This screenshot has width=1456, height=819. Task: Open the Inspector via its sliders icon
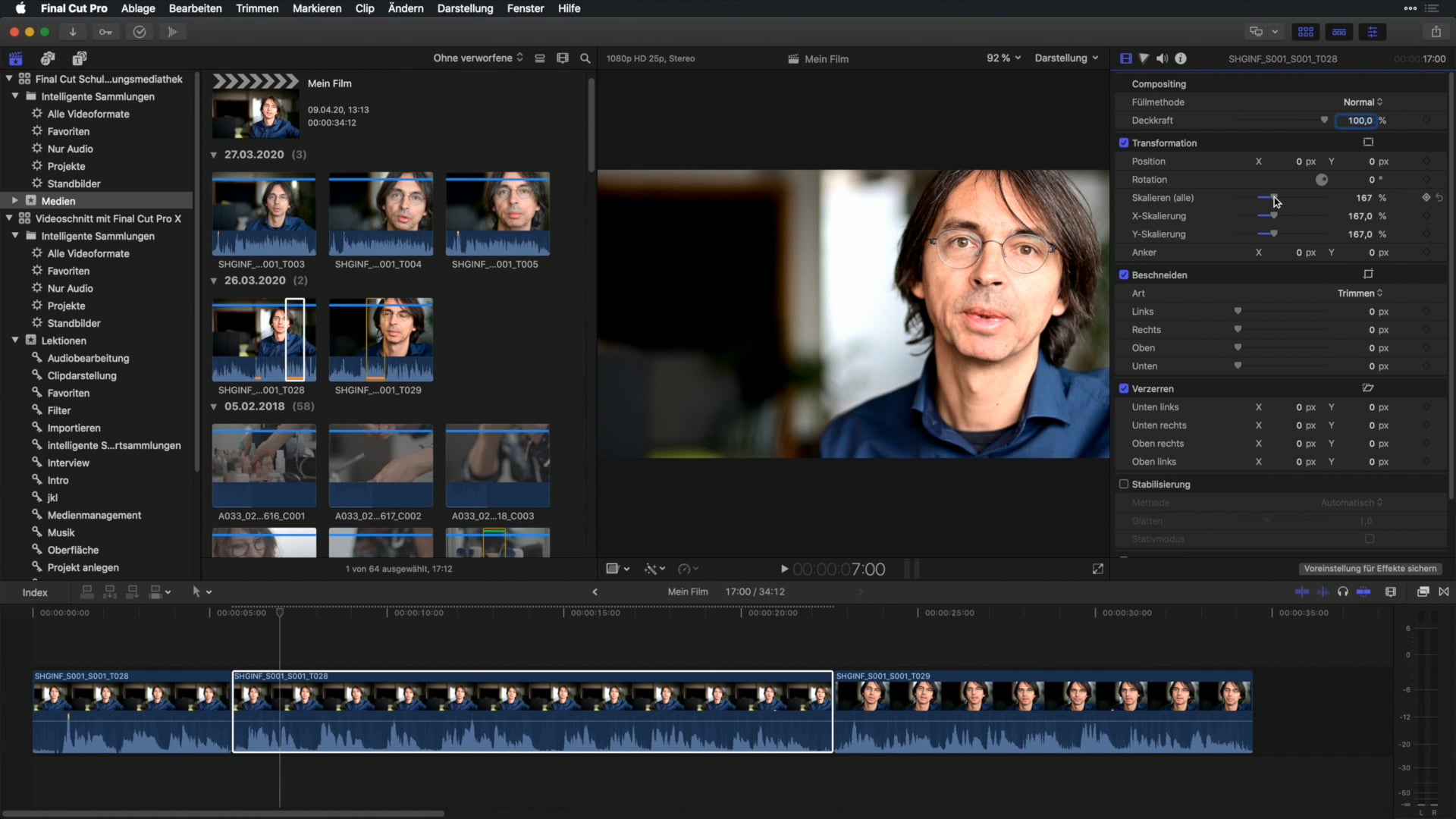tap(1373, 32)
